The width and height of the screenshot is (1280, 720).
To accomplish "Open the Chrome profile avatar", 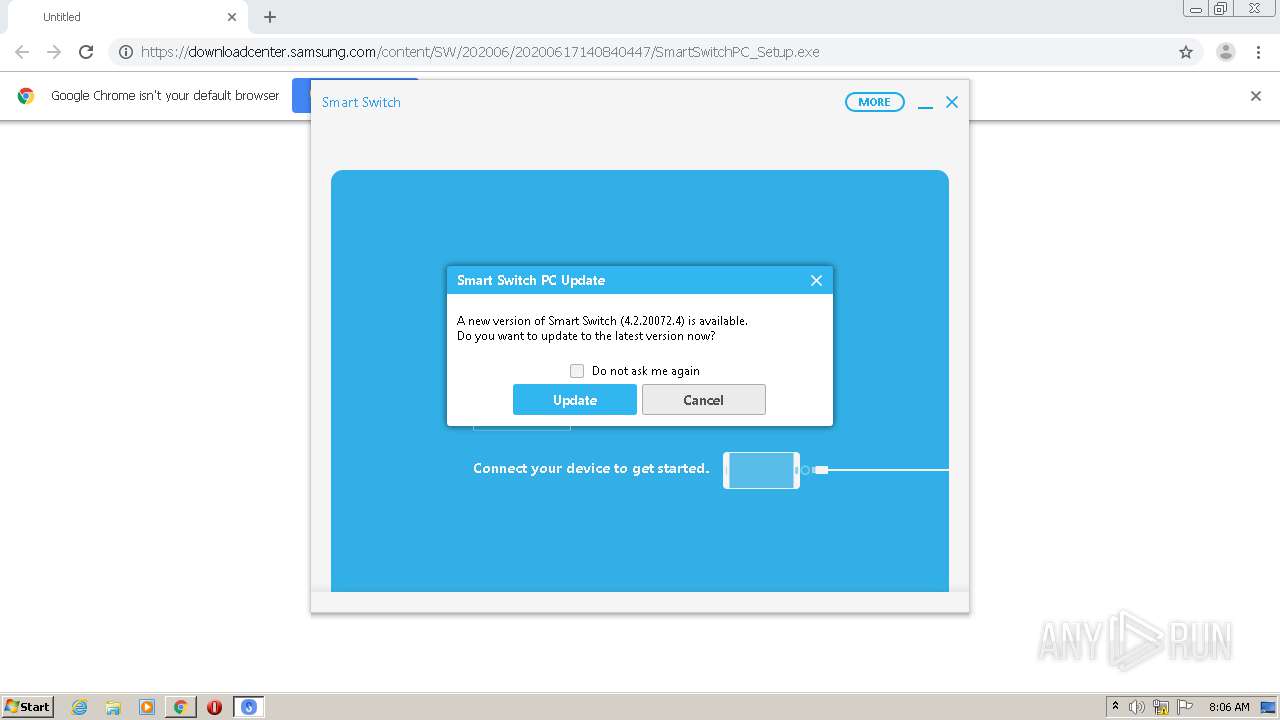I will pyautogui.click(x=1226, y=52).
